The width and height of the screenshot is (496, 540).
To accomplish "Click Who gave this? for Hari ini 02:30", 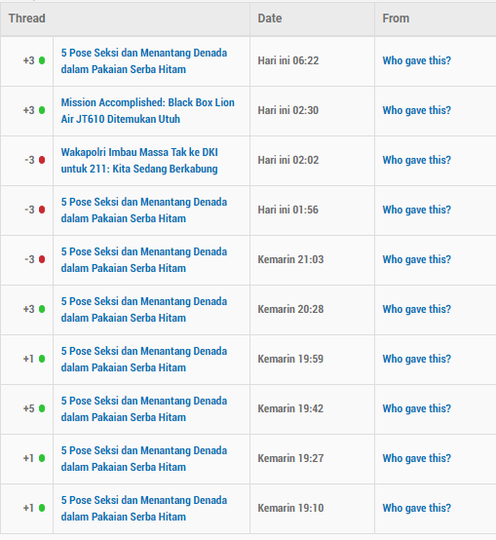I will click(x=417, y=110).
